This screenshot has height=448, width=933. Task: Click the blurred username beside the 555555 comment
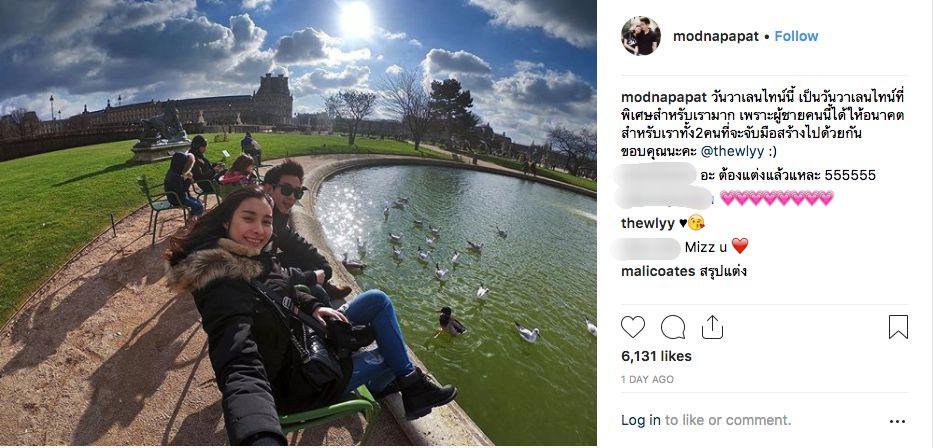pyautogui.click(x=655, y=174)
